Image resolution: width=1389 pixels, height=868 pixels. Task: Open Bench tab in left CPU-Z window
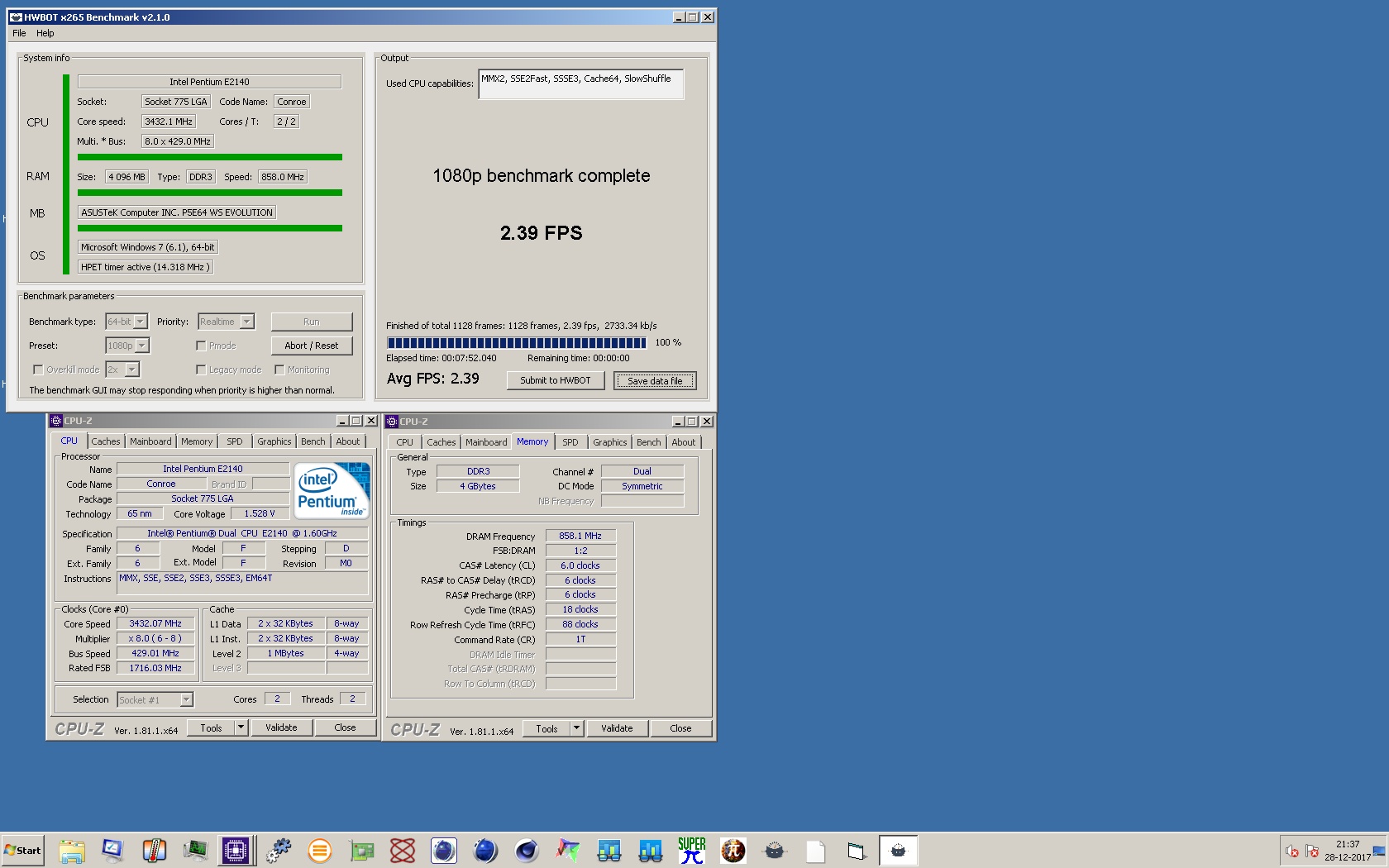point(313,441)
